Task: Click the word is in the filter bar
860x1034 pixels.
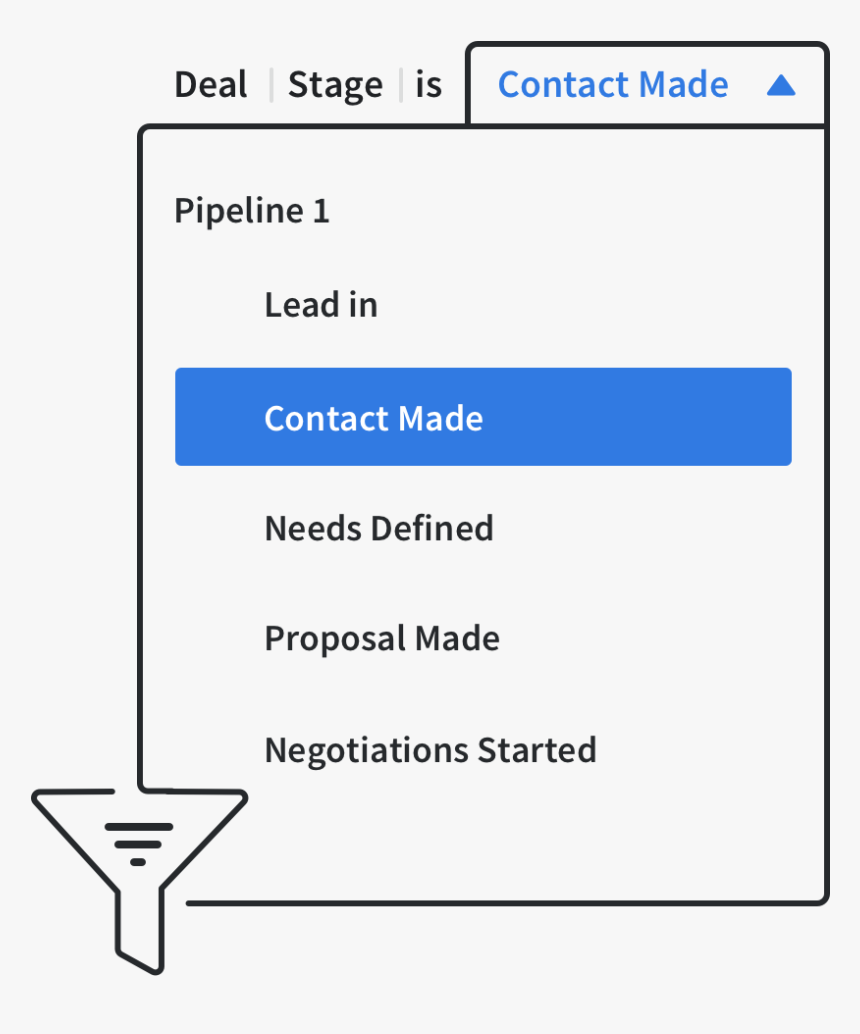Action: [x=430, y=85]
